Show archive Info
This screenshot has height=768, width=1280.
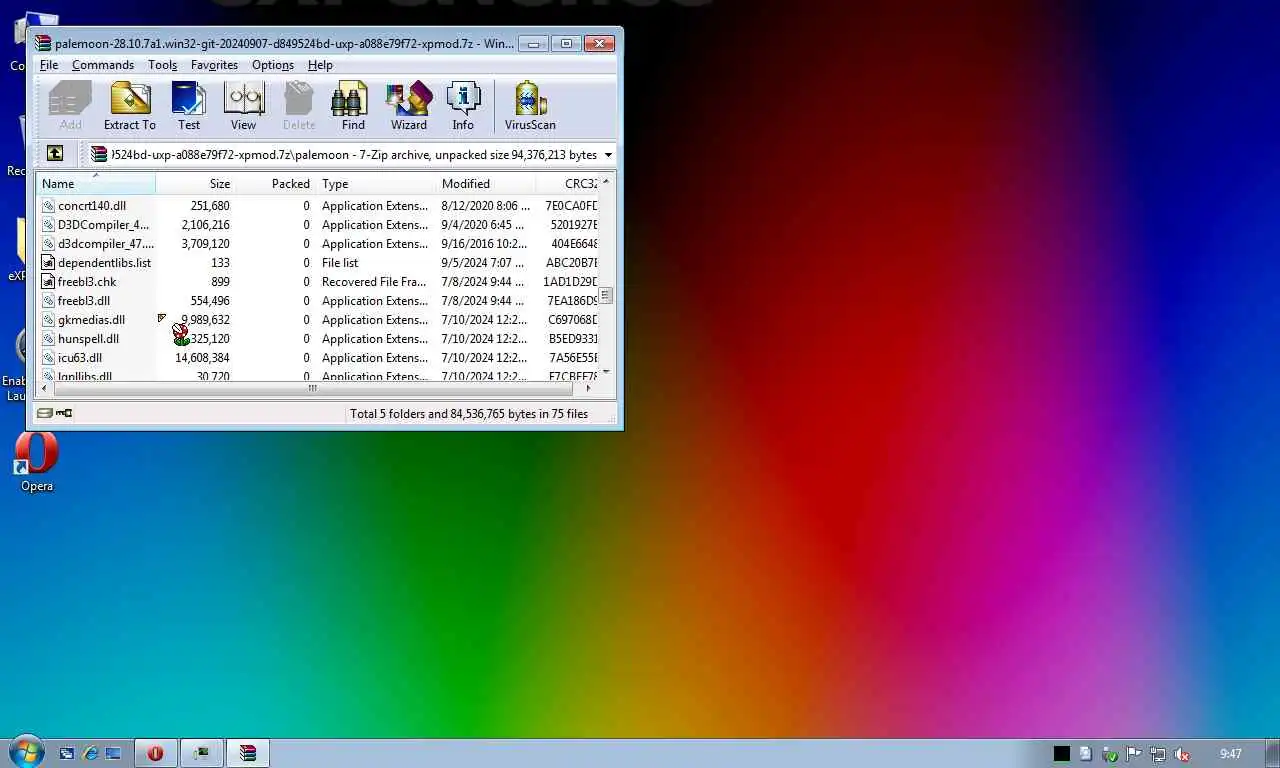[463, 106]
